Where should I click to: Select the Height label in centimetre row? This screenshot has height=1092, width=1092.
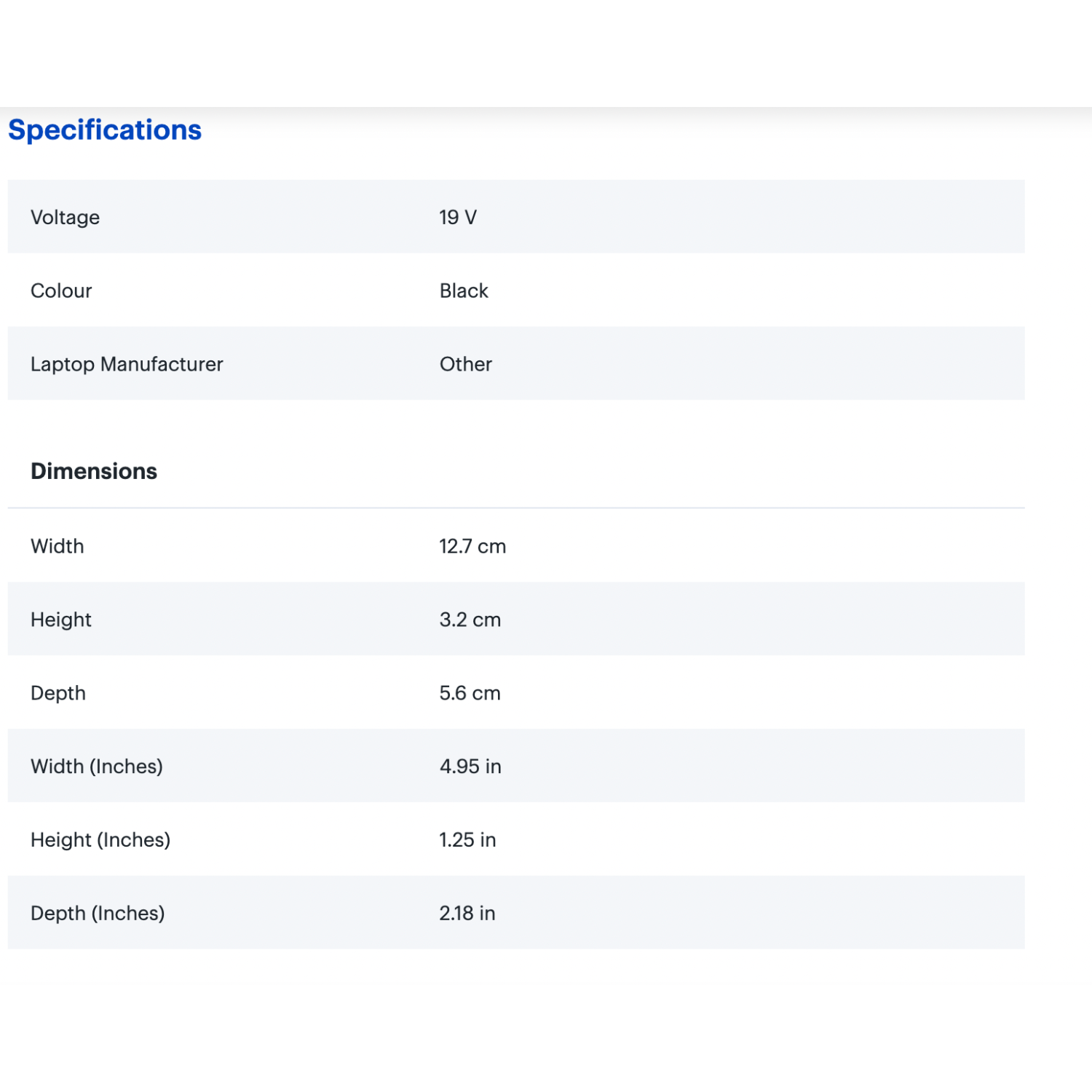coord(60,620)
